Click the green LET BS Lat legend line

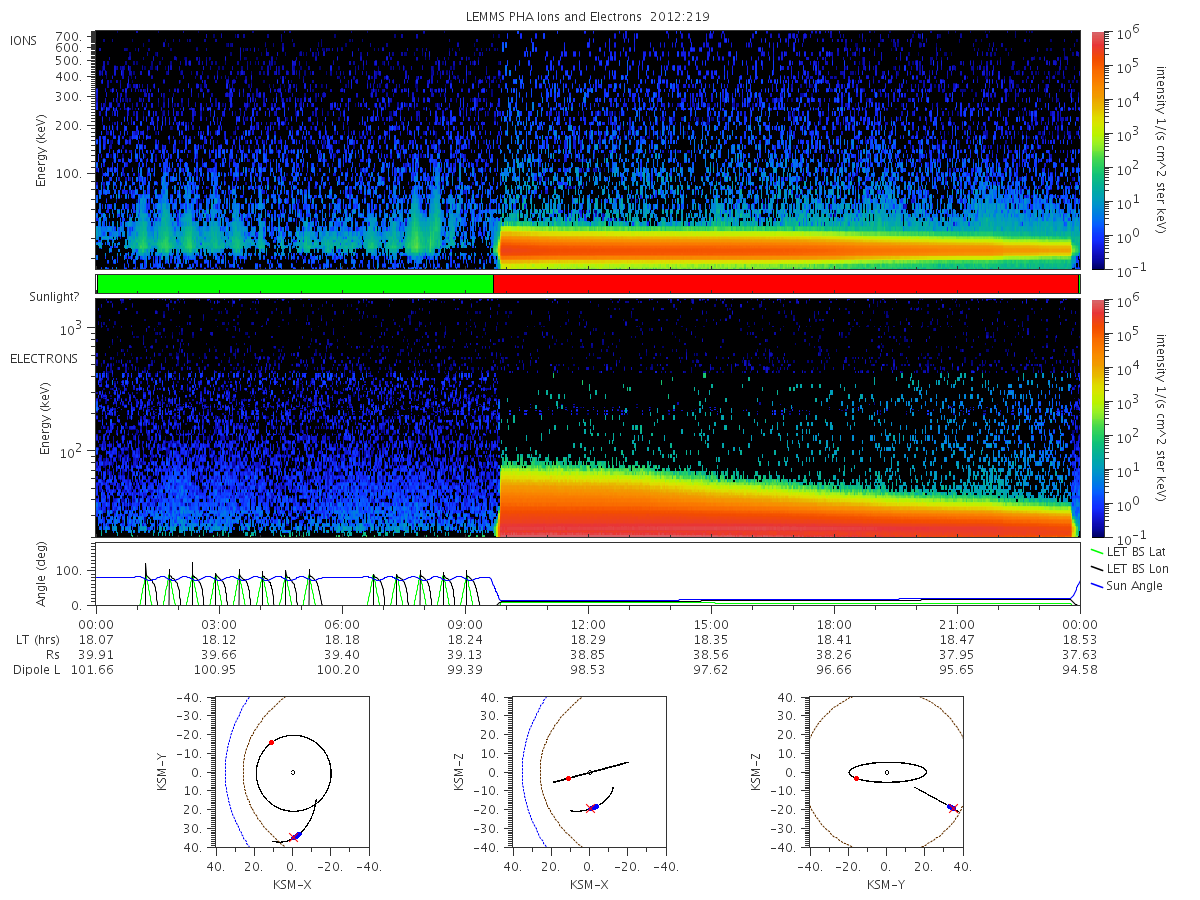(1096, 551)
